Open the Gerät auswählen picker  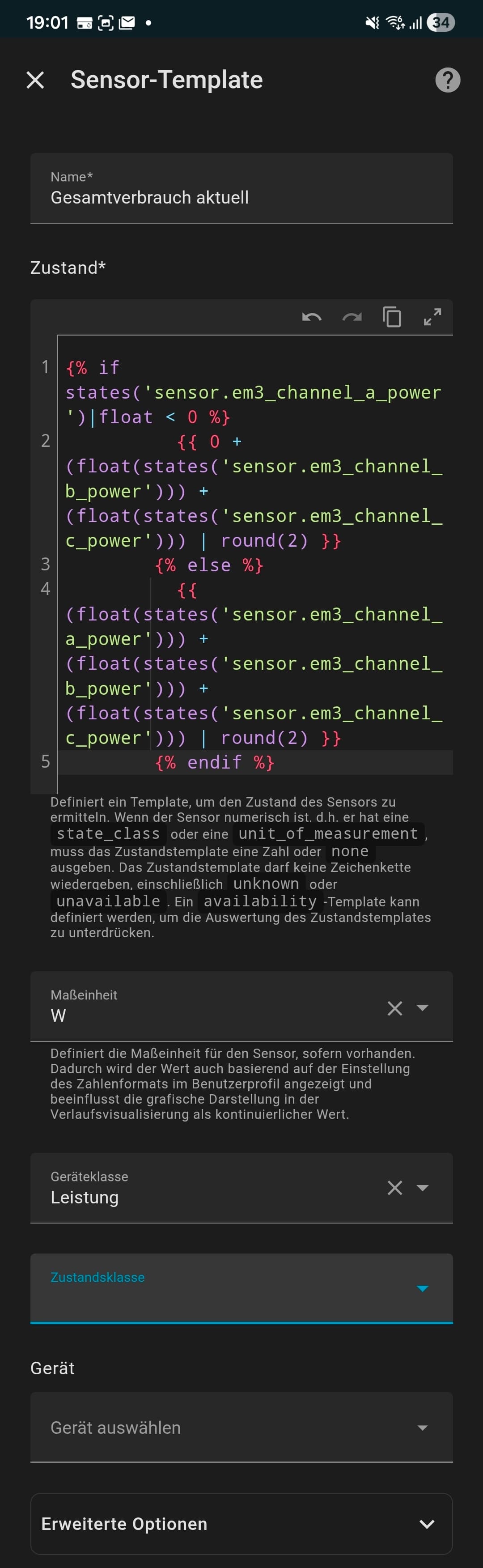coord(241,1428)
